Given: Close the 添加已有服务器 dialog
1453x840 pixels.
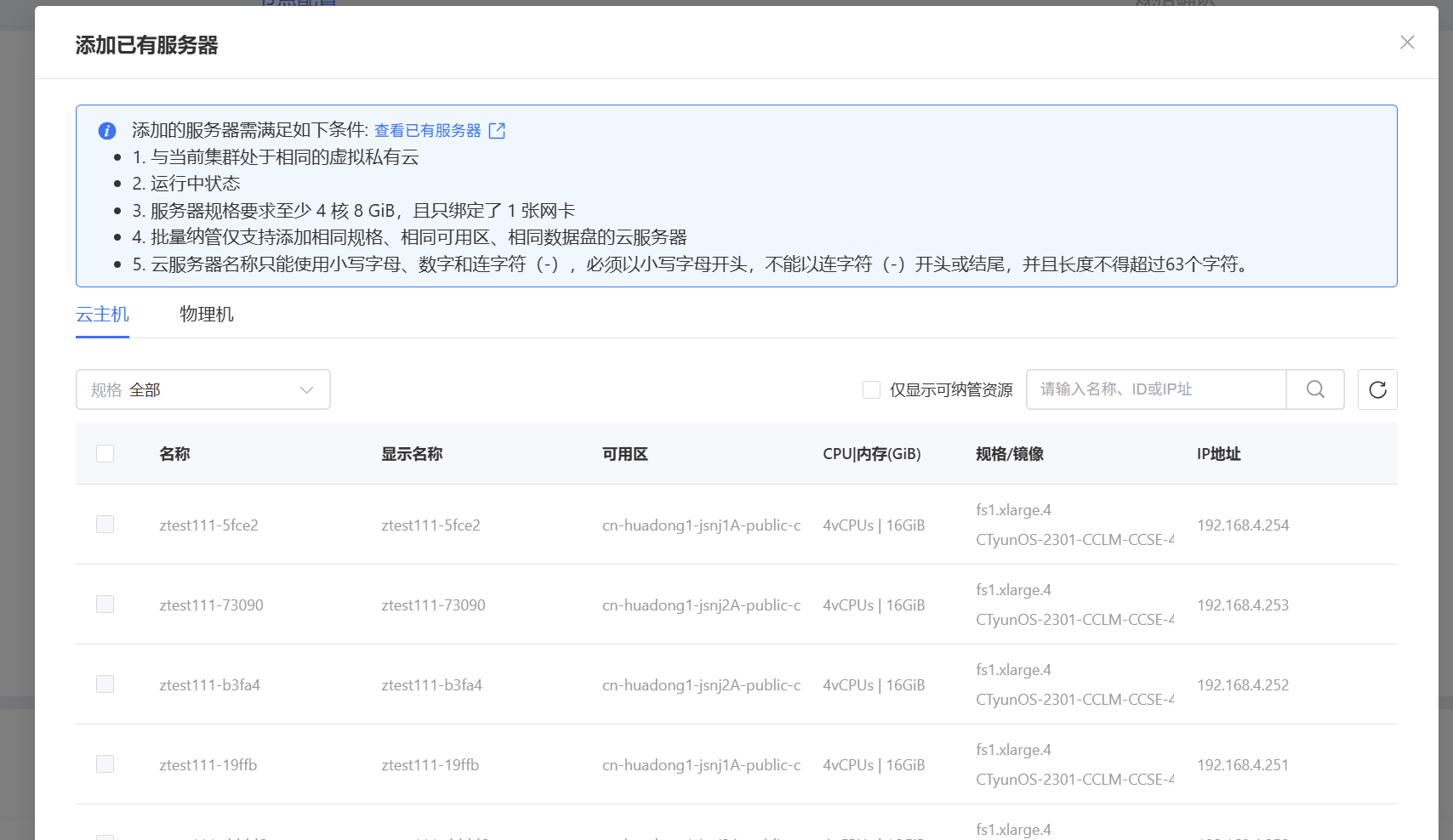Looking at the screenshot, I should click(x=1407, y=43).
